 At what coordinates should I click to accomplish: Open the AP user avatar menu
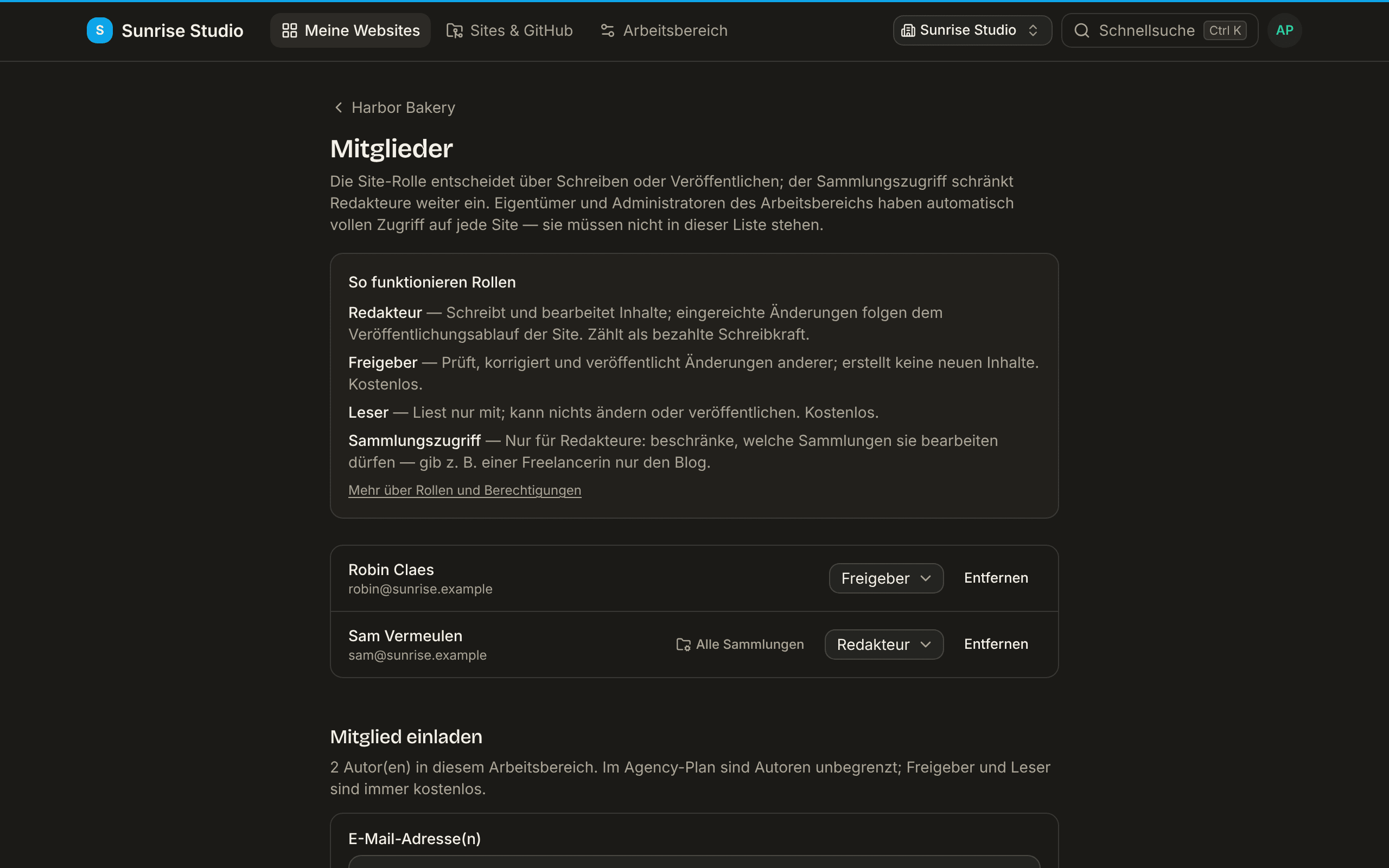1284,30
